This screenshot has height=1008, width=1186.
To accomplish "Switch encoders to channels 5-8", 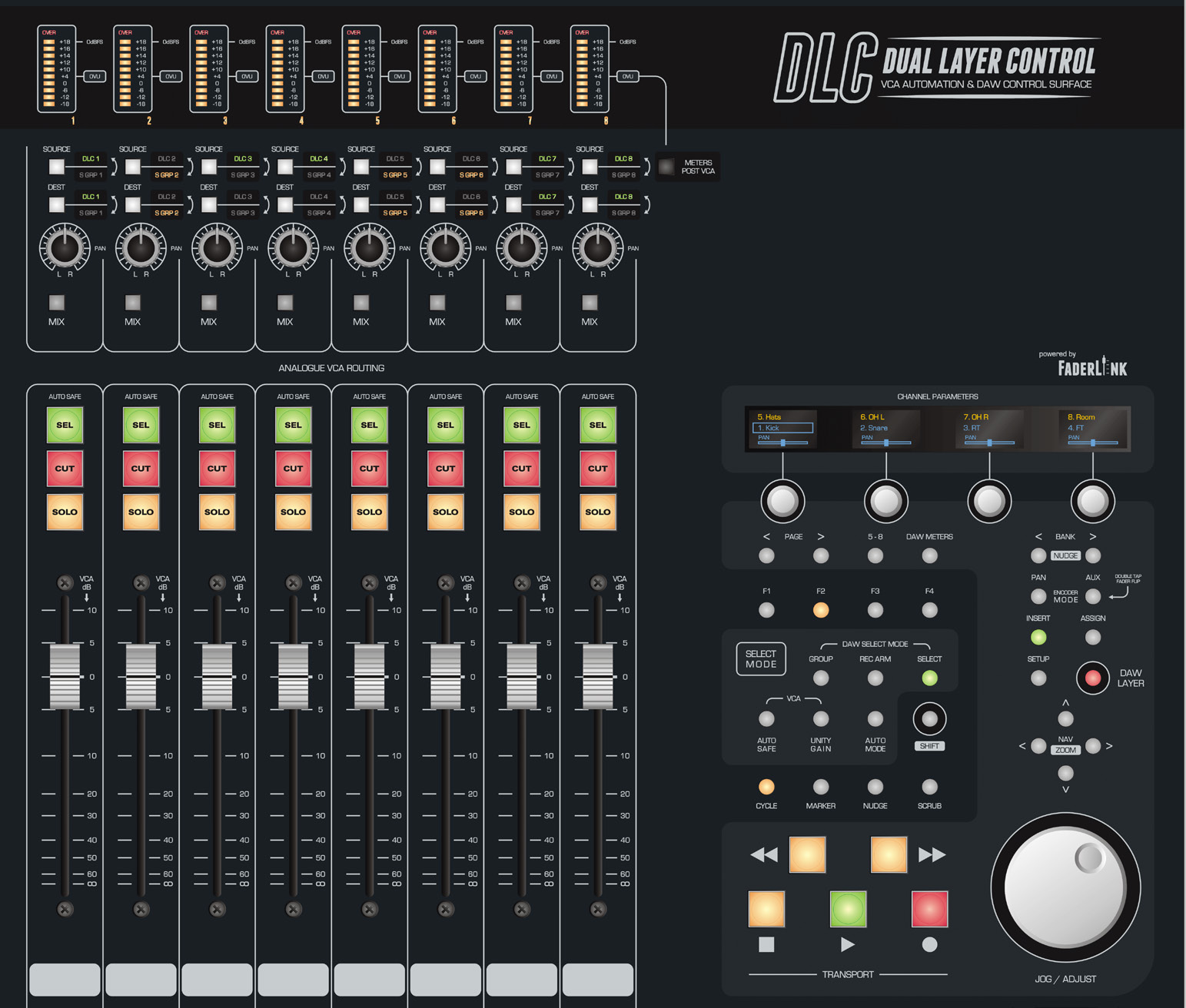I will tap(875, 555).
